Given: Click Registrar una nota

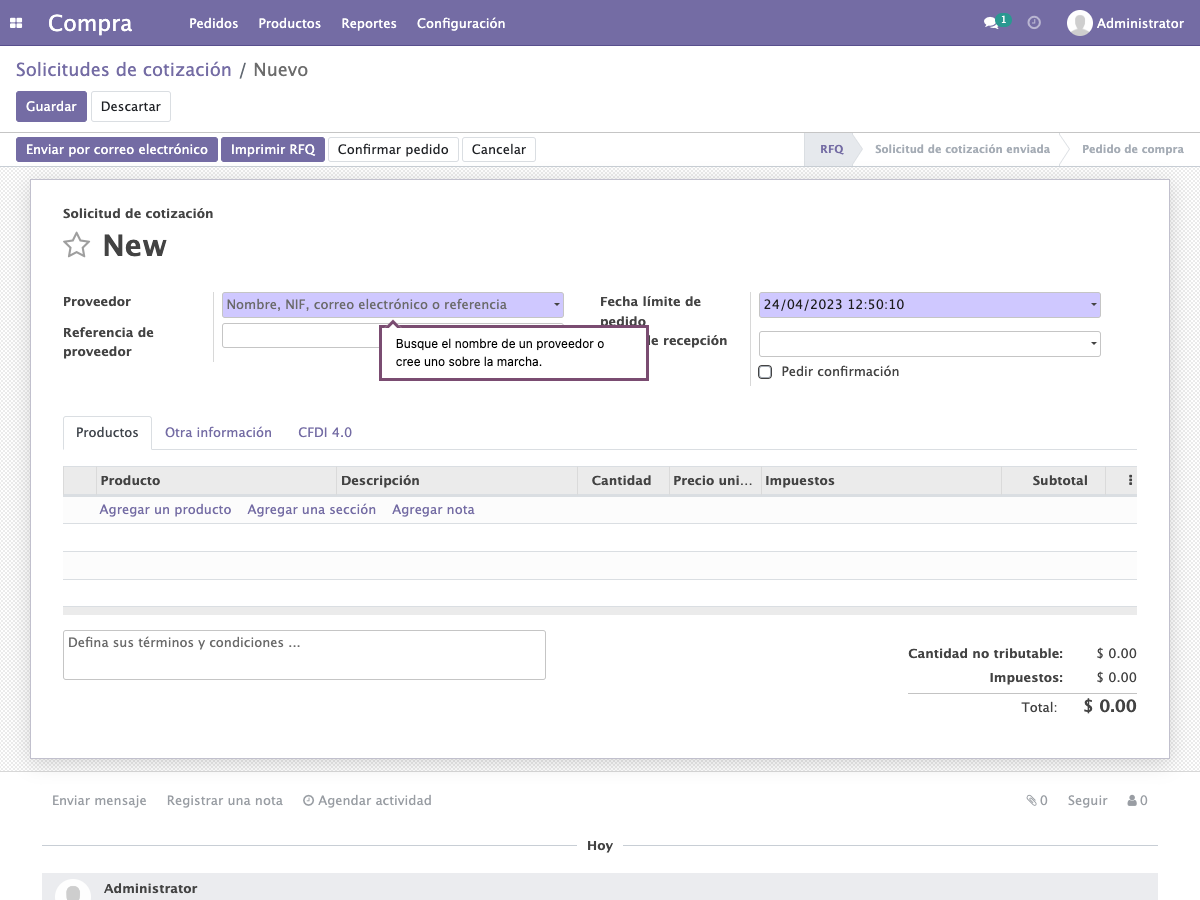Looking at the screenshot, I should (225, 800).
